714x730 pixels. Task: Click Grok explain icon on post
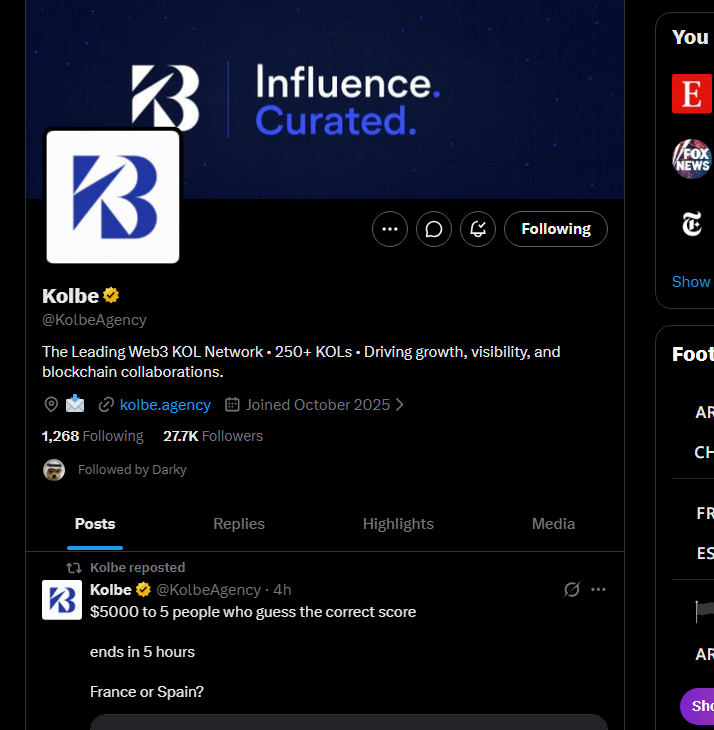coord(571,589)
